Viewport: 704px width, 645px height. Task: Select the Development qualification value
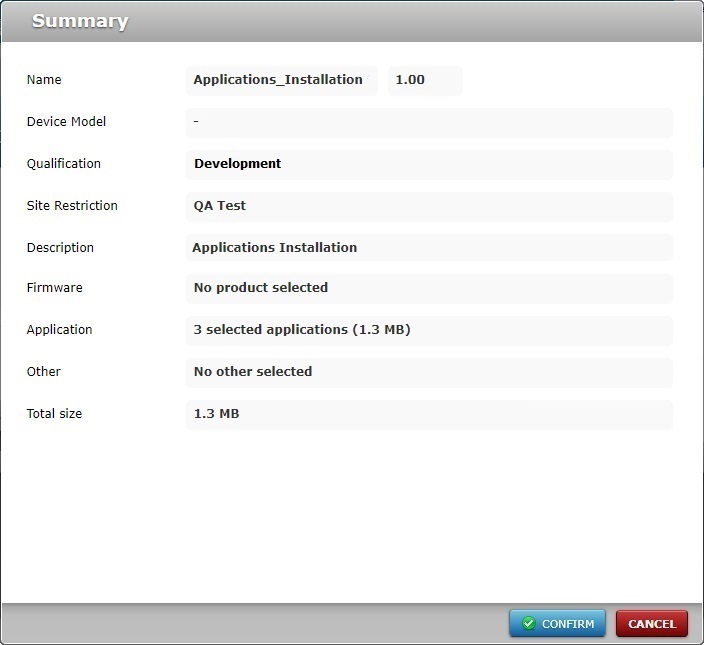pos(429,164)
